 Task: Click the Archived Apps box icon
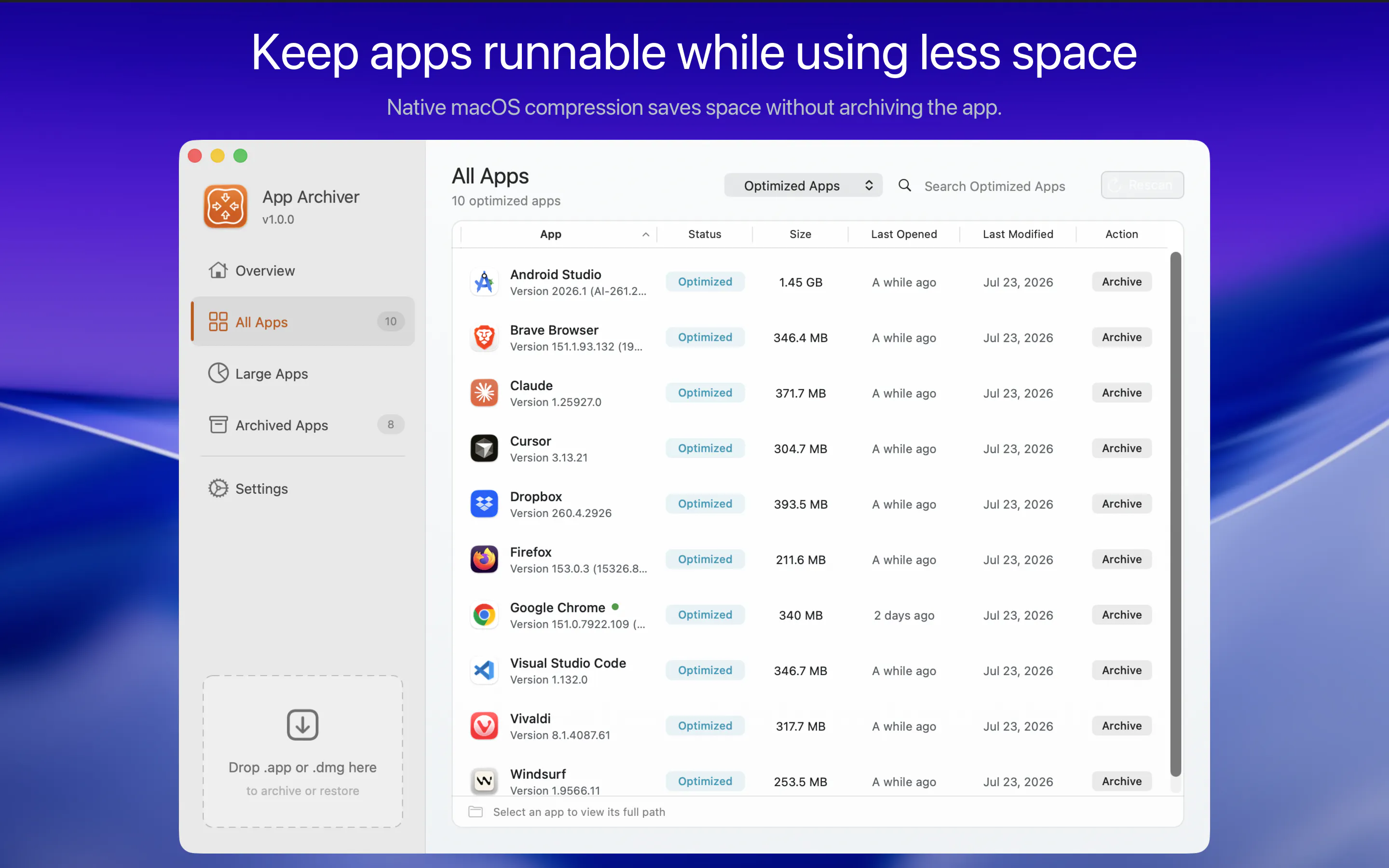pos(218,425)
